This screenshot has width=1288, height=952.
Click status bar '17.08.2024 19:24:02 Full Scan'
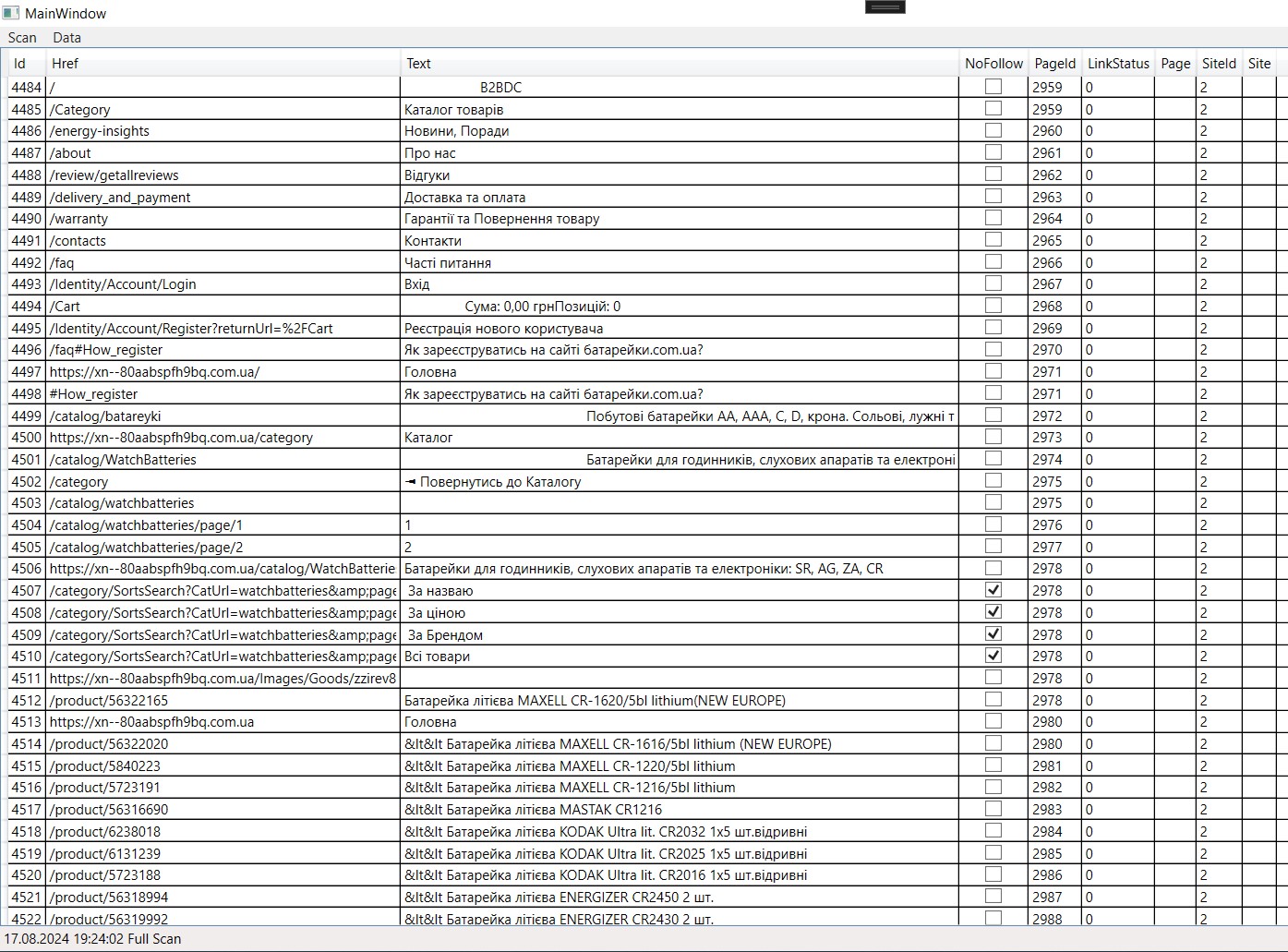(x=92, y=939)
